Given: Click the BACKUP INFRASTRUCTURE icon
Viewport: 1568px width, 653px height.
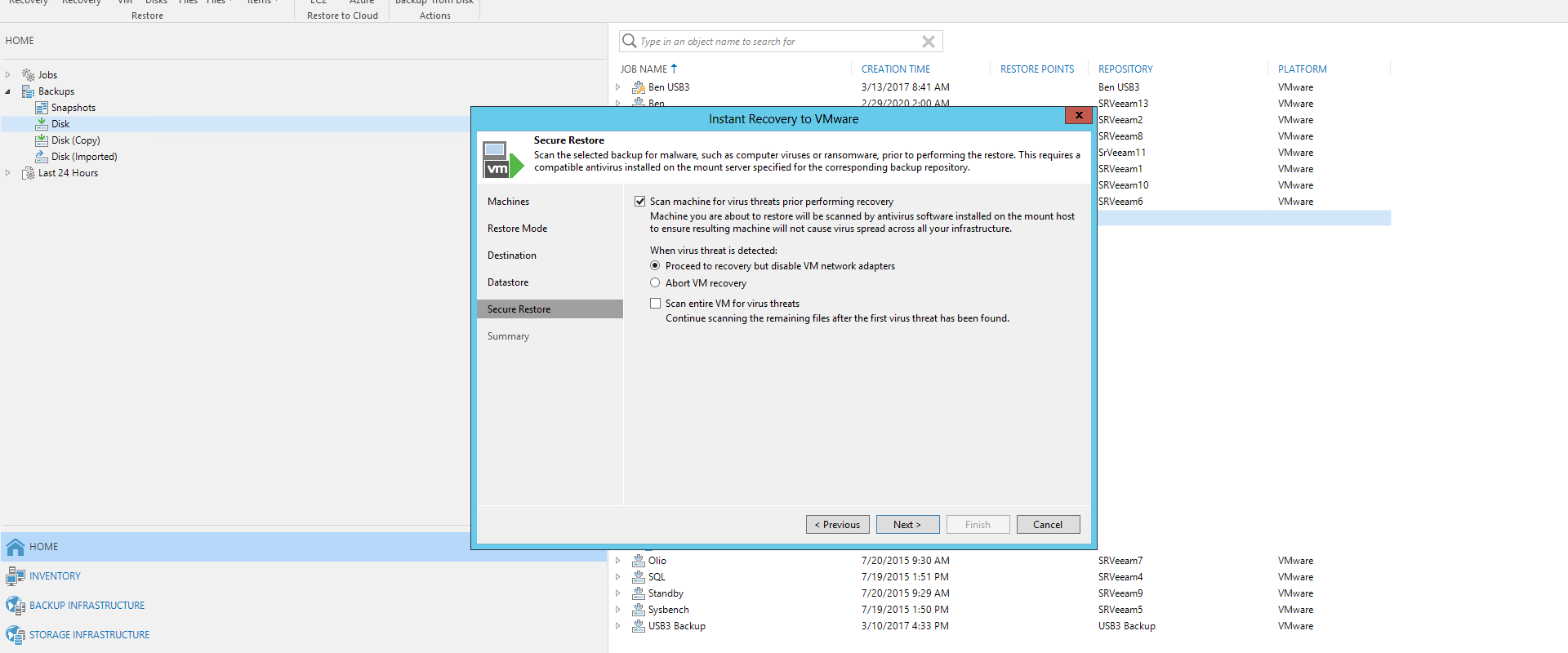Looking at the screenshot, I should pos(16,606).
